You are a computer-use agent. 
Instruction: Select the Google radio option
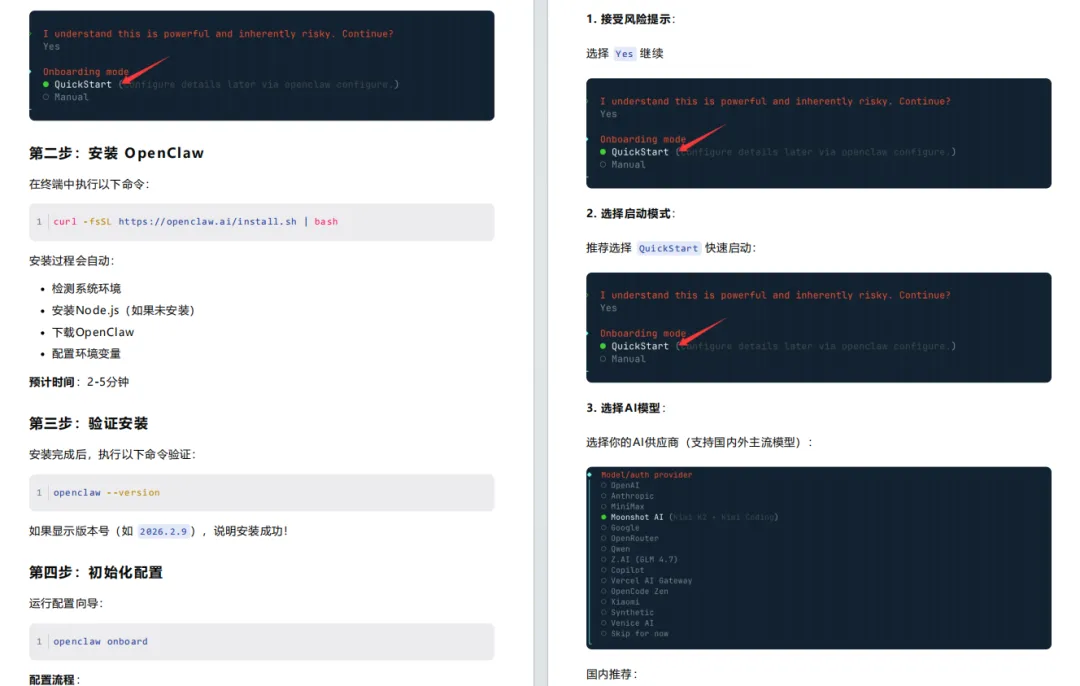620,528
